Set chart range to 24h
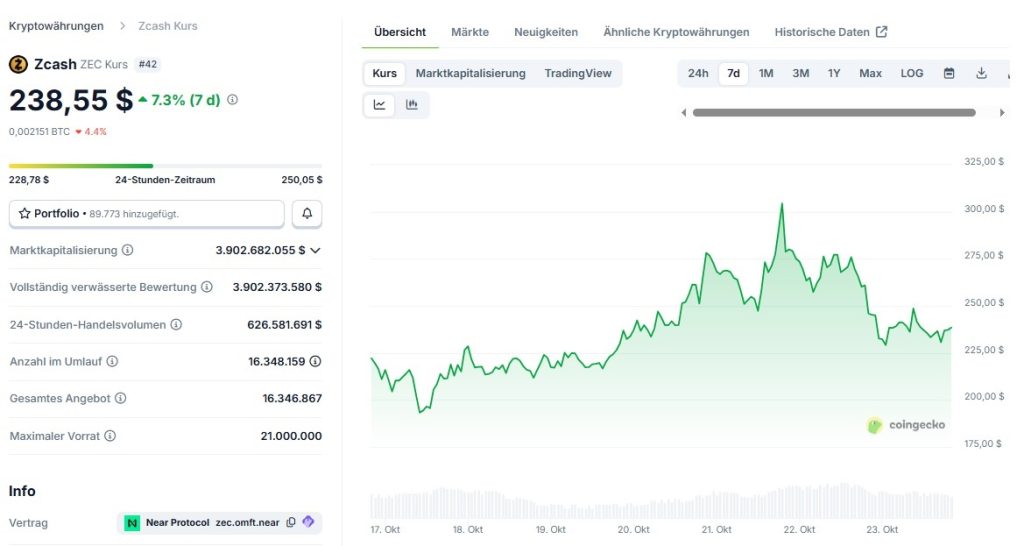1024x546 pixels. click(x=698, y=73)
